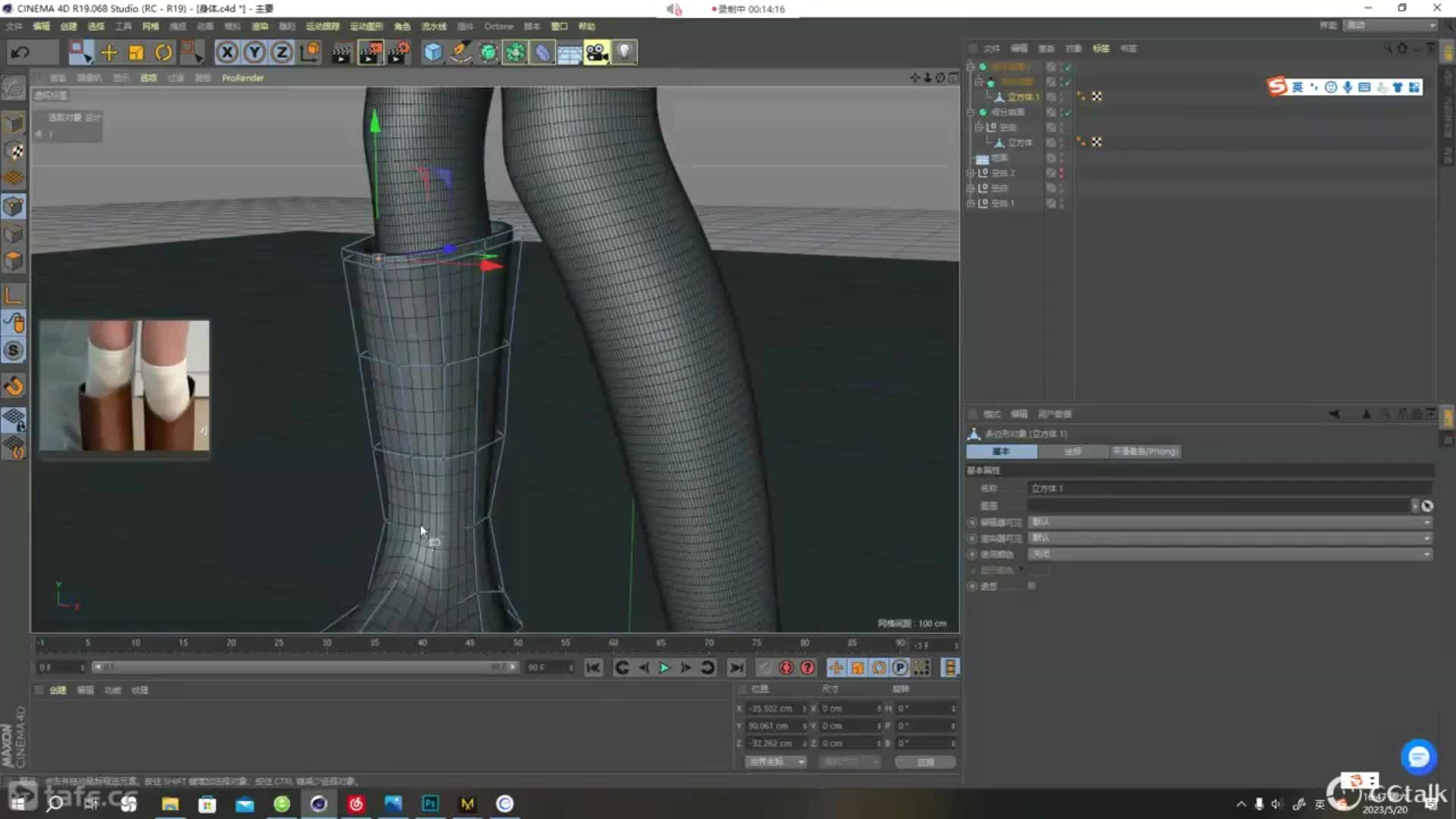Screen dimensions: 1456x819
Task: Open the spline Pen tool
Action: pyautogui.click(x=460, y=52)
